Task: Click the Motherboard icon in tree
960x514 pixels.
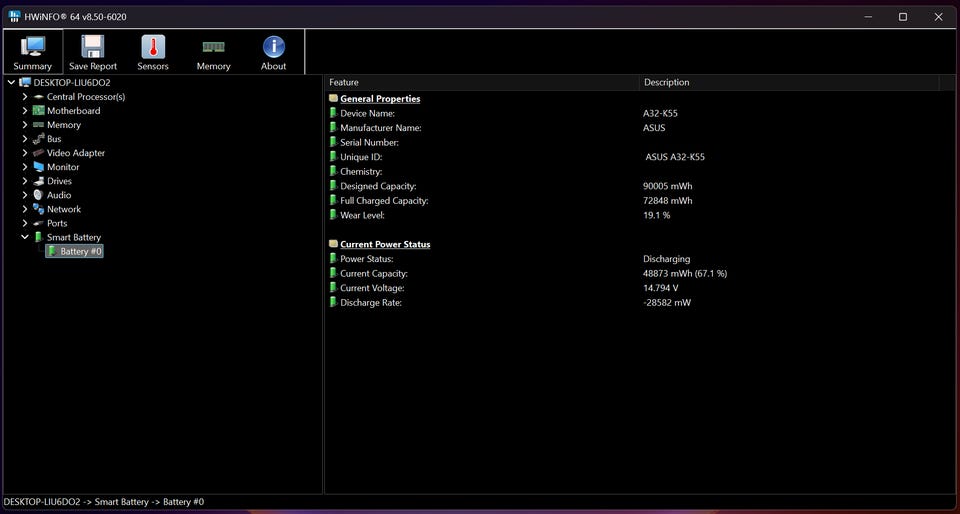Action: tap(39, 111)
